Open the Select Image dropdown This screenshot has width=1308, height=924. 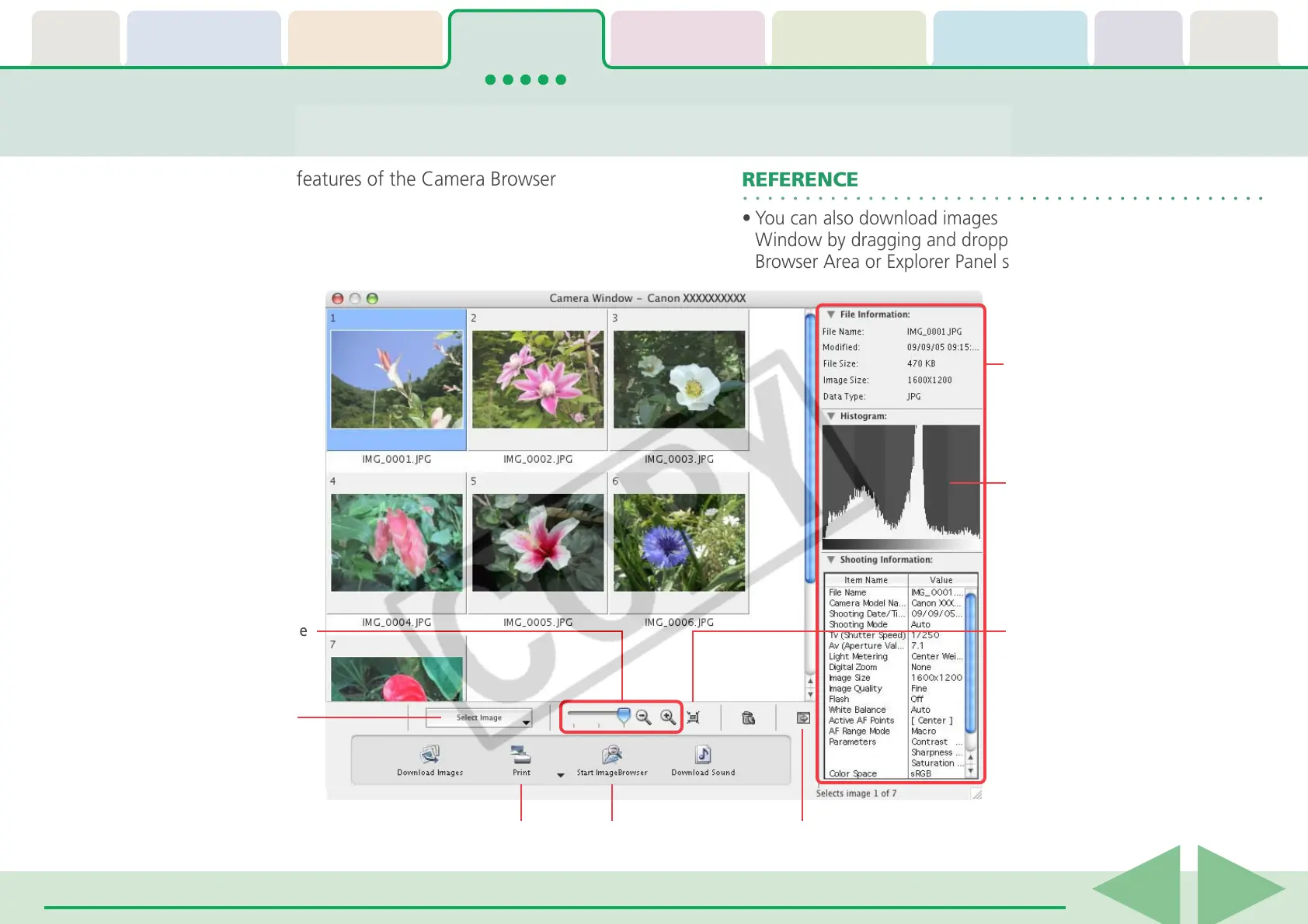[x=478, y=717]
